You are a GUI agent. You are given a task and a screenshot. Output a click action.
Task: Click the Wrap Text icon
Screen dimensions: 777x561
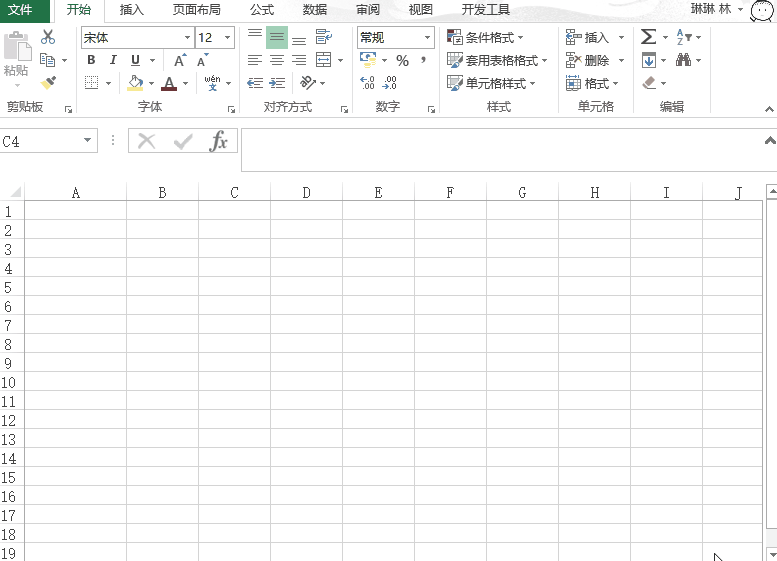(x=324, y=37)
